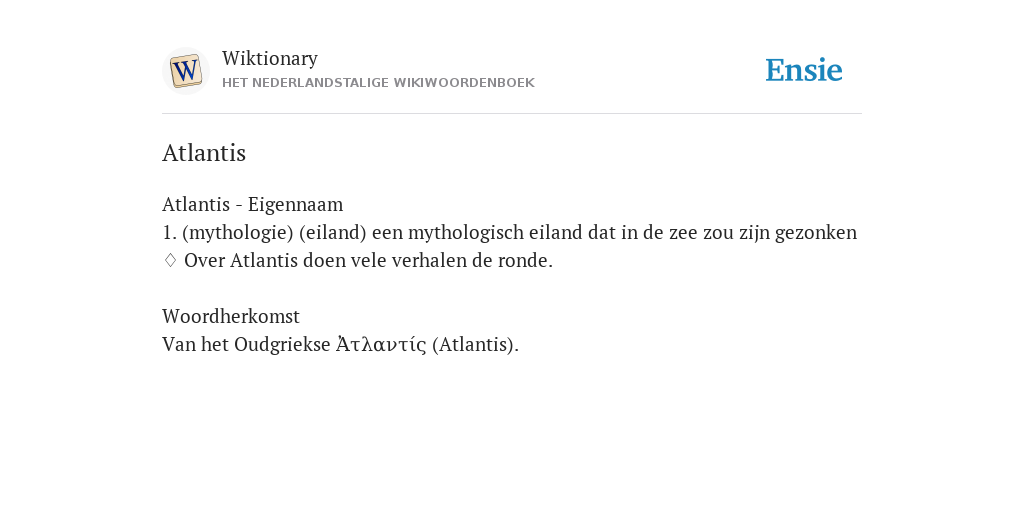Click the Greek word Ἀτλαντίς
This screenshot has width=1024, height=512.
pos(381,344)
